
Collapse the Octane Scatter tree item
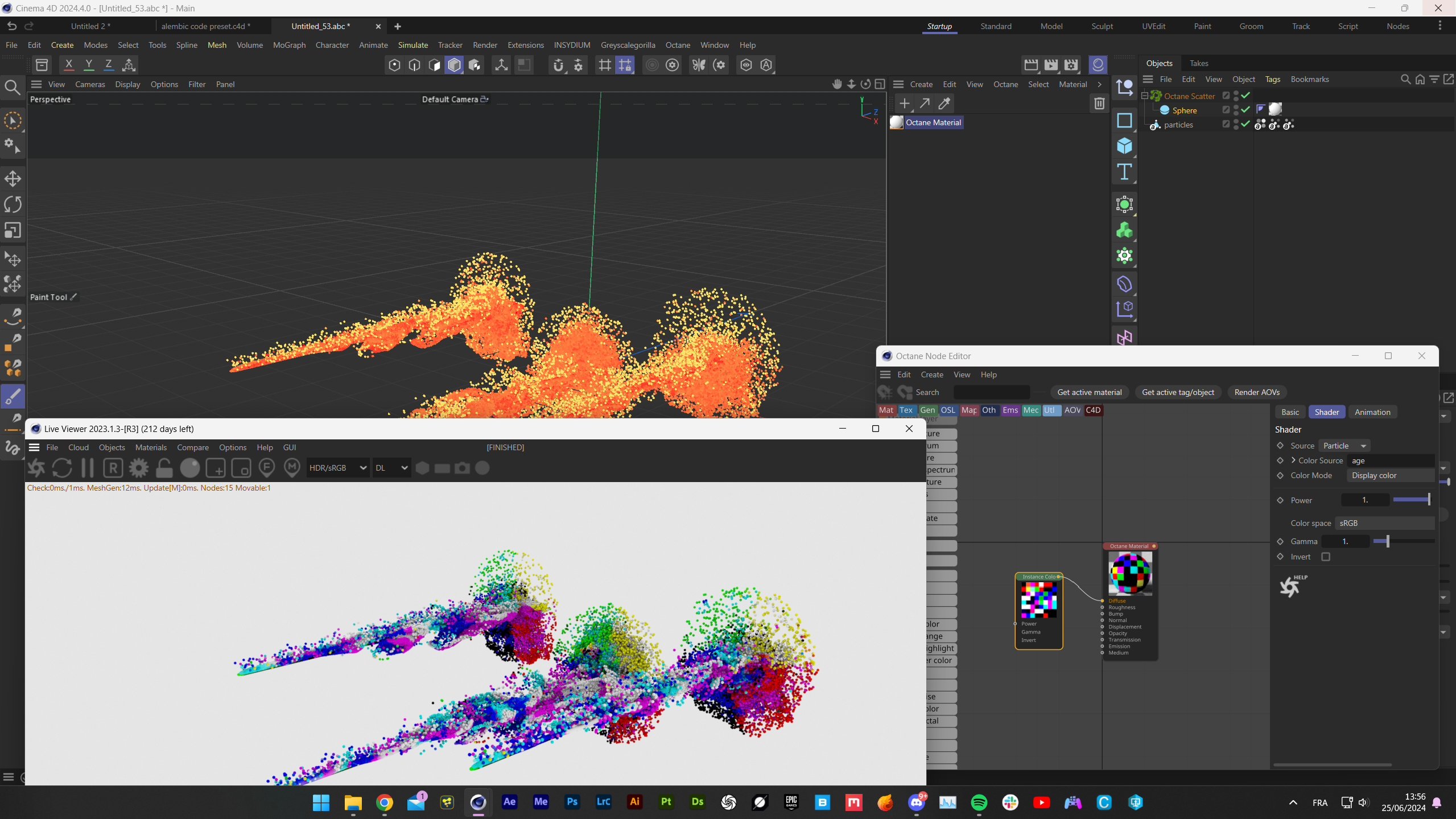coord(1145,96)
